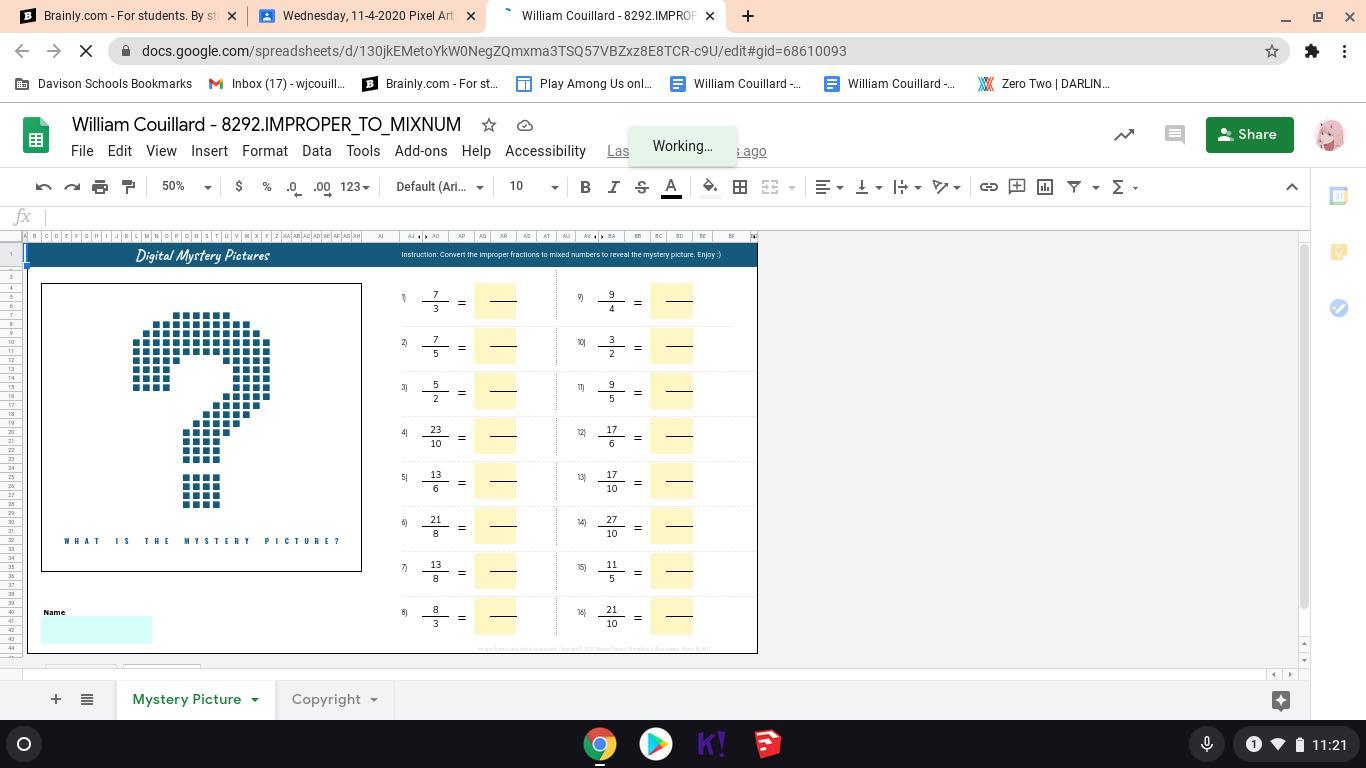Open the Format menu
The height and width of the screenshot is (768, 1366).
[x=264, y=151]
